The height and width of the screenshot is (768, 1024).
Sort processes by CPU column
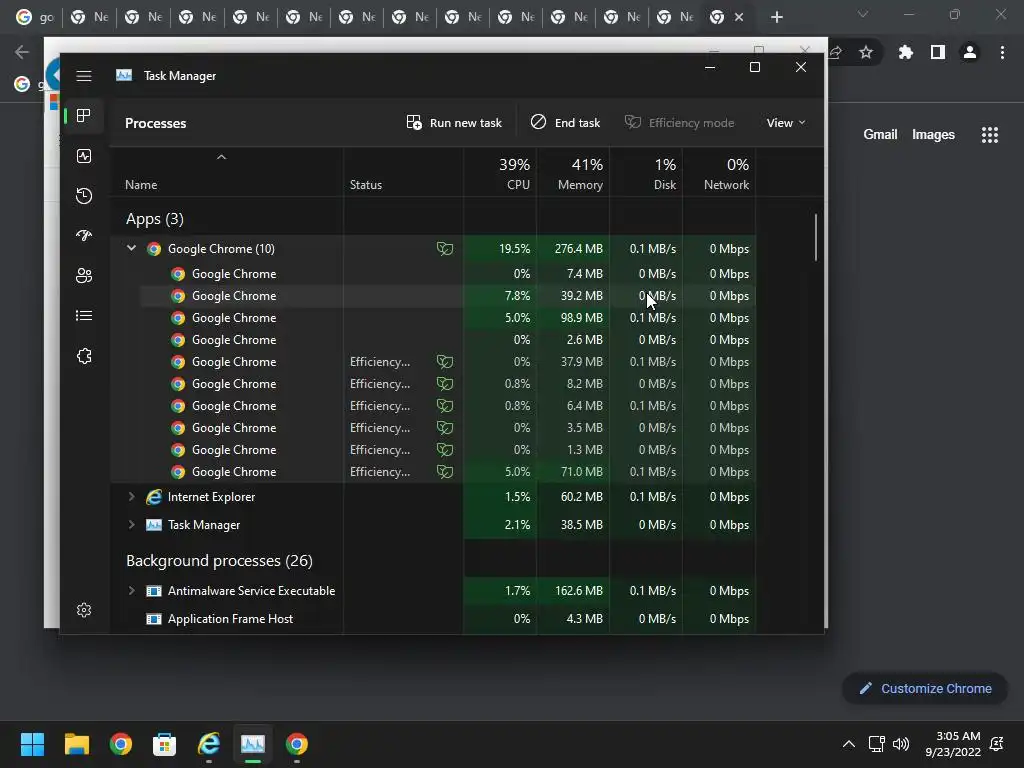click(x=500, y=173)
